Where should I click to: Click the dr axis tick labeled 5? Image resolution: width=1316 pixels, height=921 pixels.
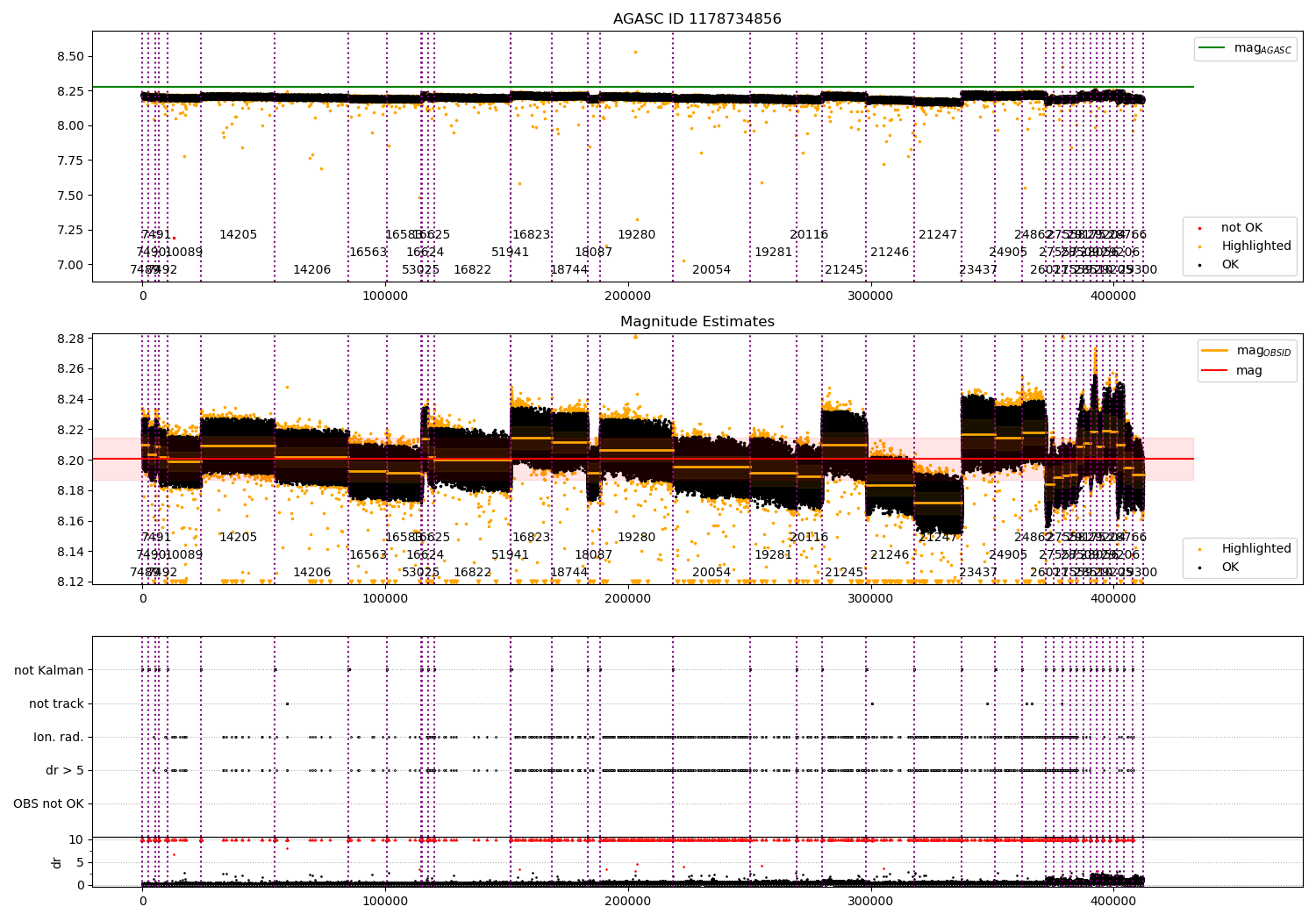(81, 862)
